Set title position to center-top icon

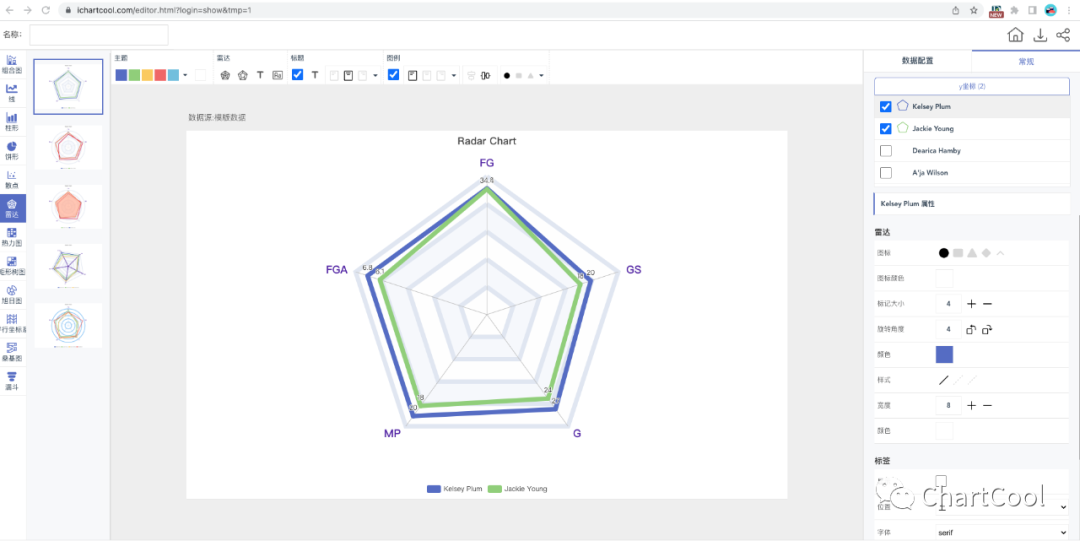[x=349, y=75]
